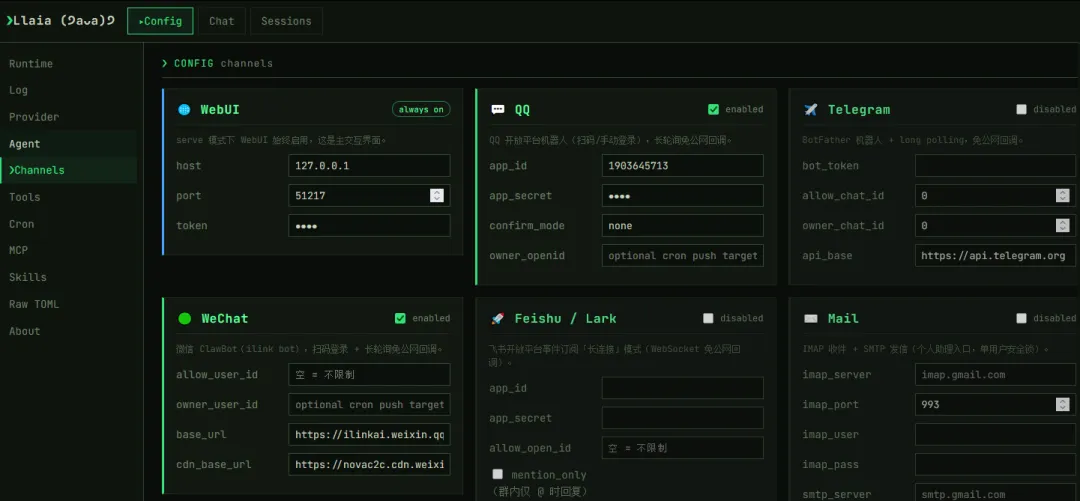
Task: Click the Feishu app_id field
Action: coord(683,388)
